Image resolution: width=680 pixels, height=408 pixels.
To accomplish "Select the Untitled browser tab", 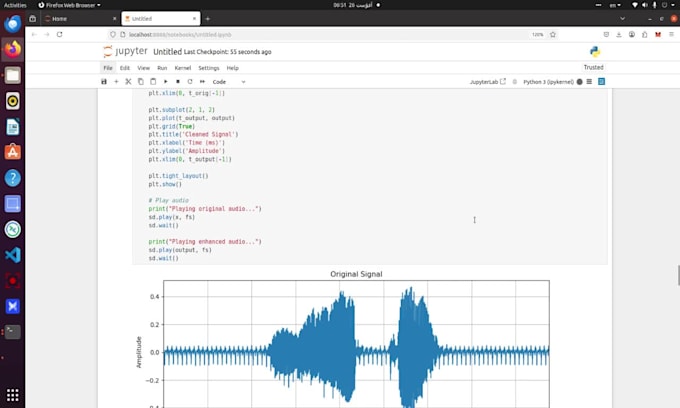I will coord(160,19).
